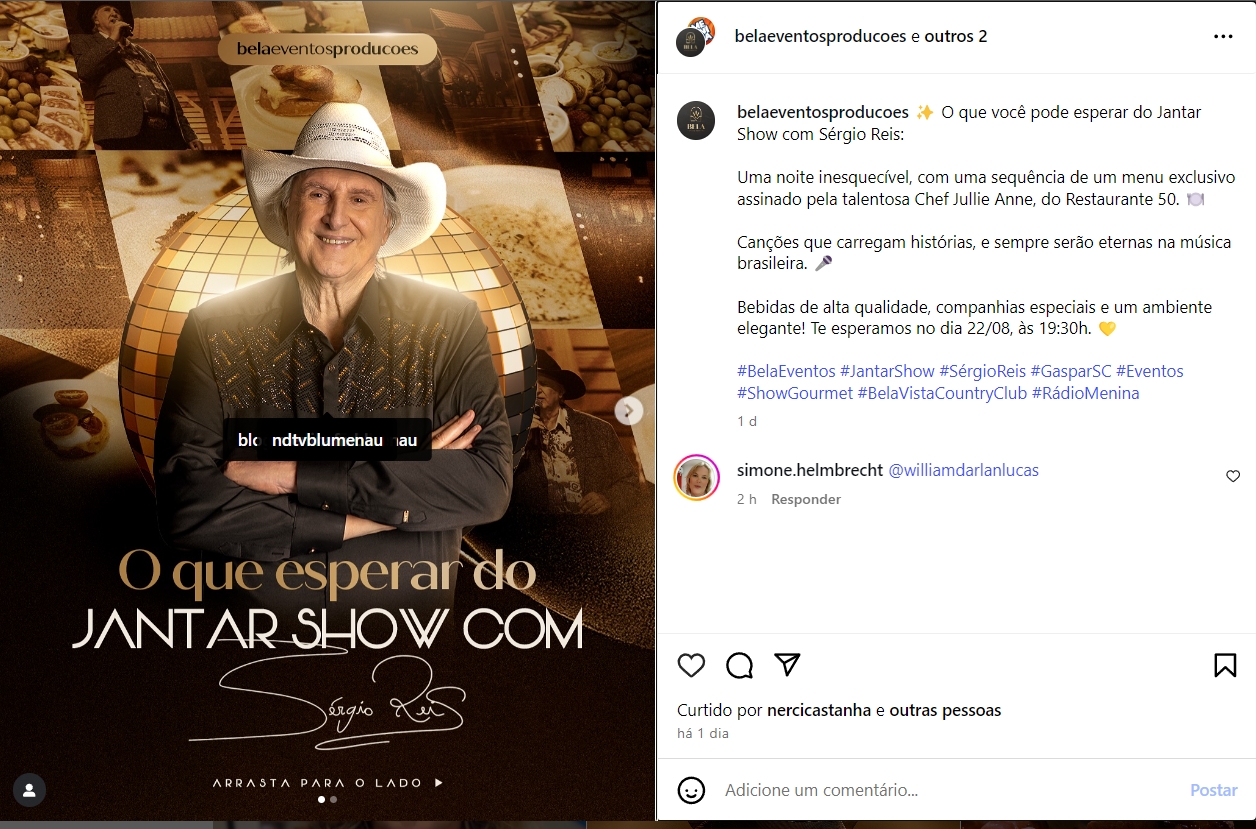Open simone.helmbrecht's profile picture
Screen dimensions: 1256x829
[x=696, y=477]
